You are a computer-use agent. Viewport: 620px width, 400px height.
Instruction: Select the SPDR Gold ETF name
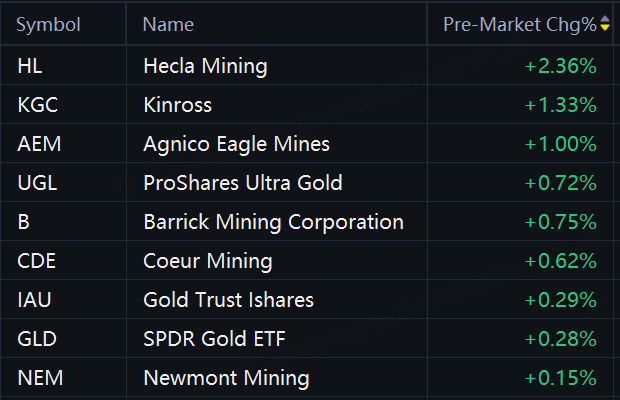click(214, 339)
